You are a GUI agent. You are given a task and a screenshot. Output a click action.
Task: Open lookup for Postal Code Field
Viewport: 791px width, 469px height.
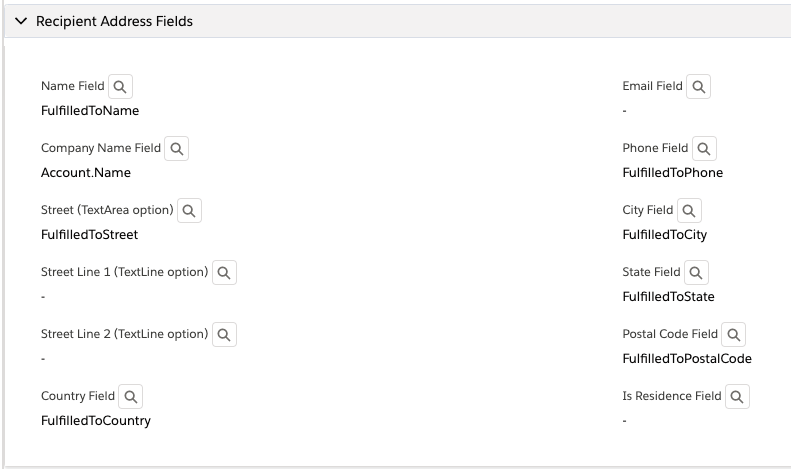733,335
